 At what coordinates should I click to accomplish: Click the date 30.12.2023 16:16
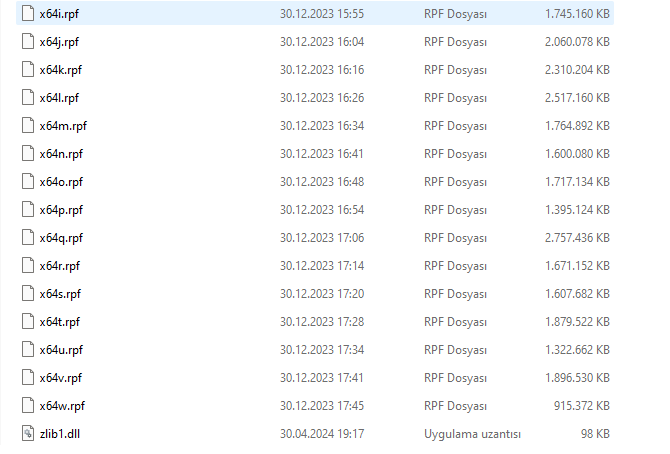[x=322, y=70]
